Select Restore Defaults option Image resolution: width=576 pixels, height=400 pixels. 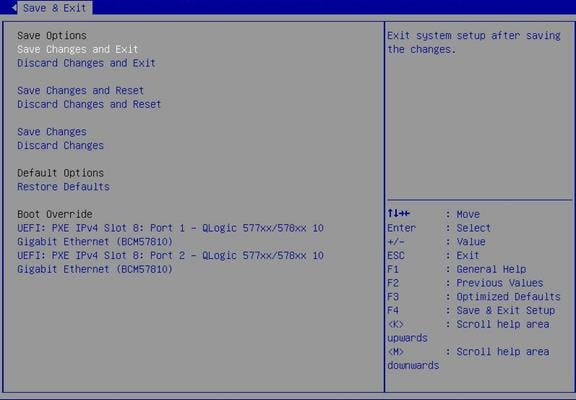(x=64, y=187)
